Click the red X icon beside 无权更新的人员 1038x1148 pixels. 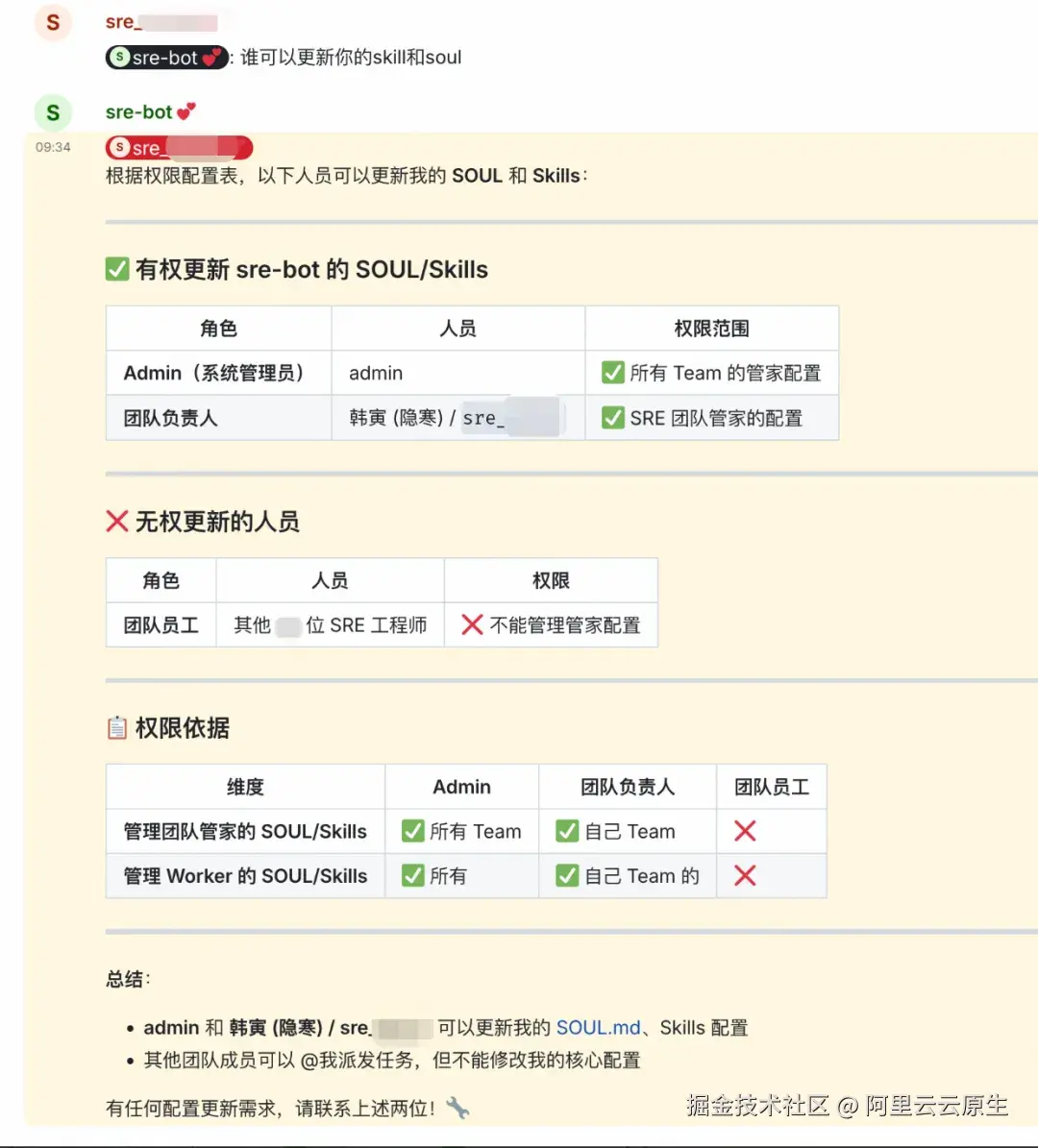pyautogui.click(x=116, y=522)
